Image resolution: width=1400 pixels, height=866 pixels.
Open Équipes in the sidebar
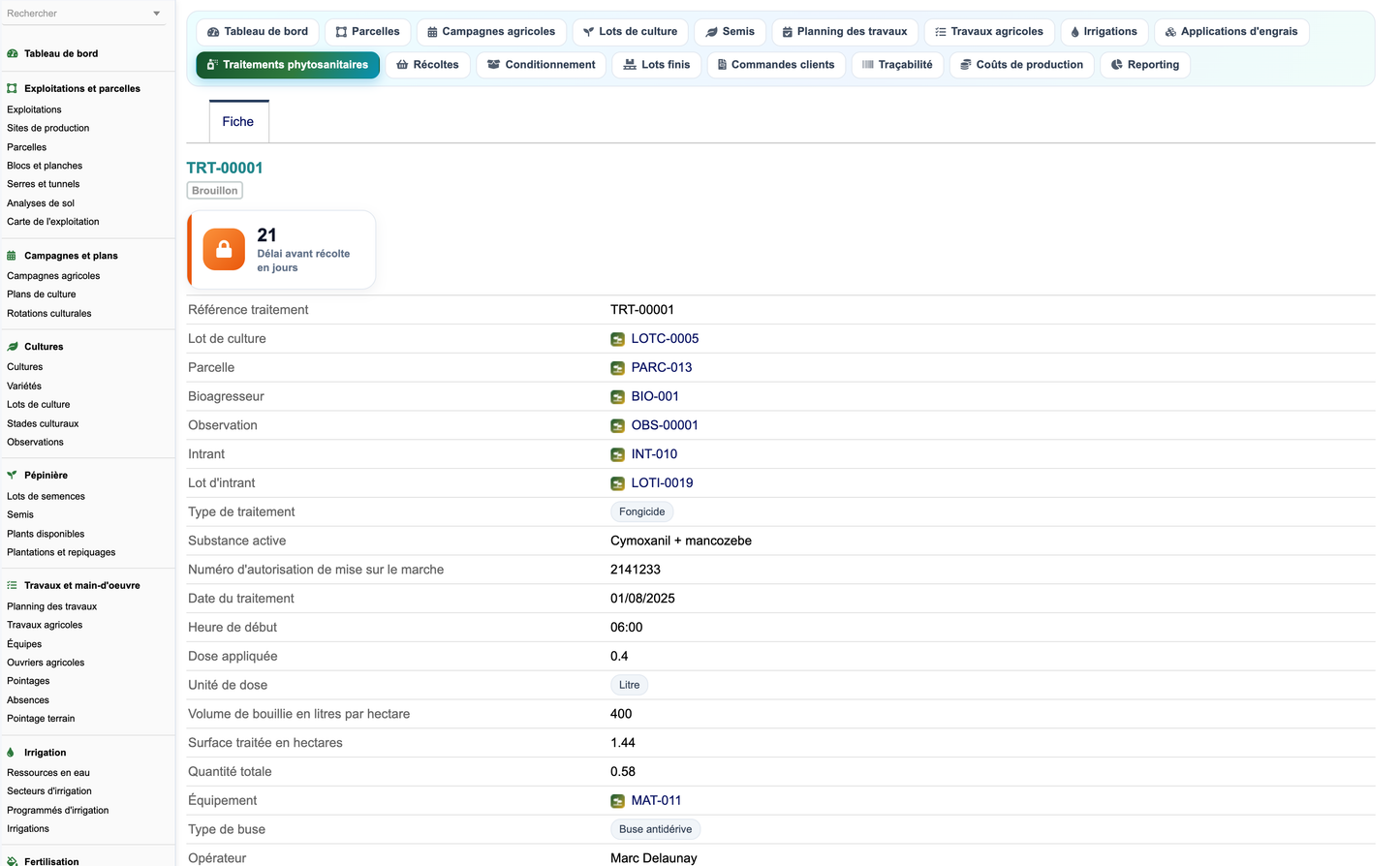pyautogui.click(x=24, y=644)
